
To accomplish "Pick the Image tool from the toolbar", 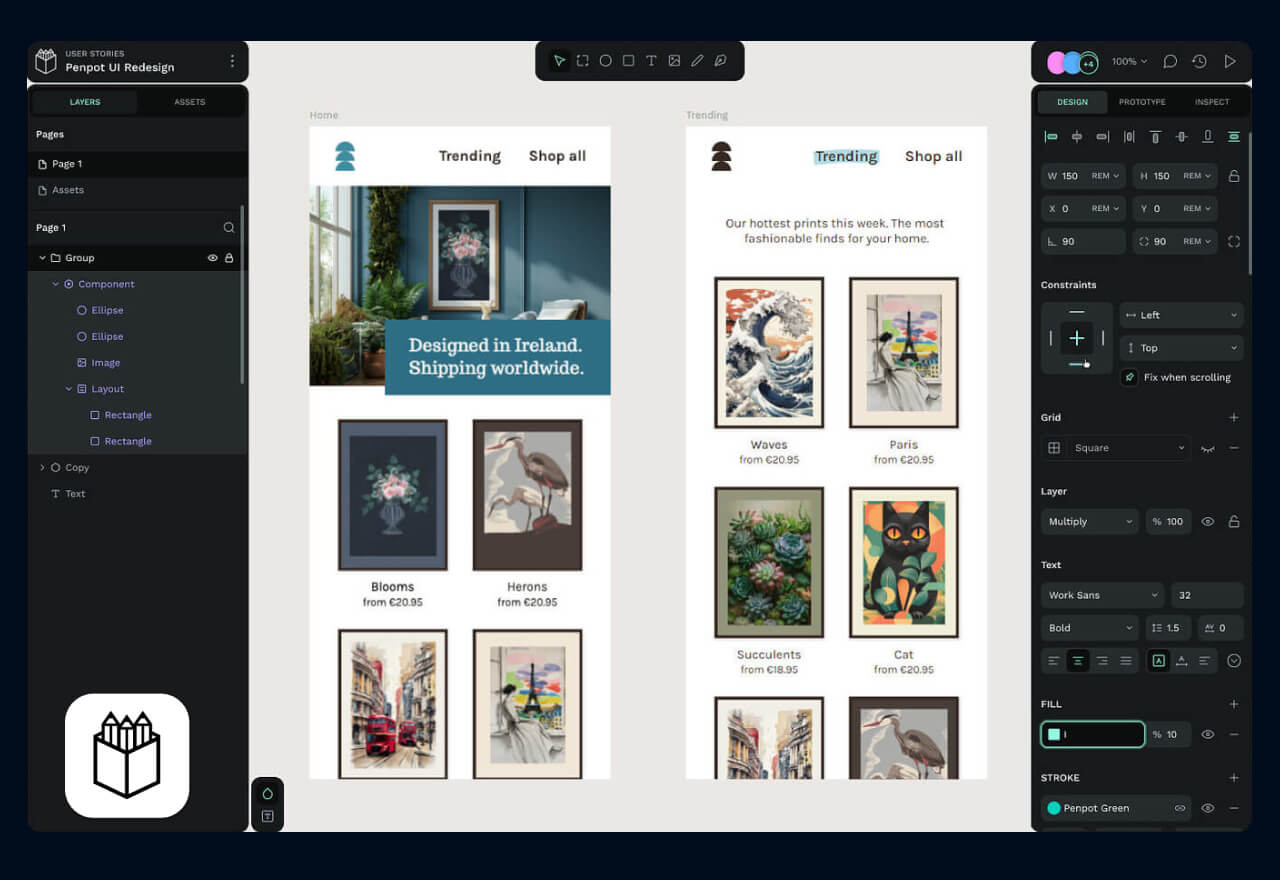I will click(676, 60).
